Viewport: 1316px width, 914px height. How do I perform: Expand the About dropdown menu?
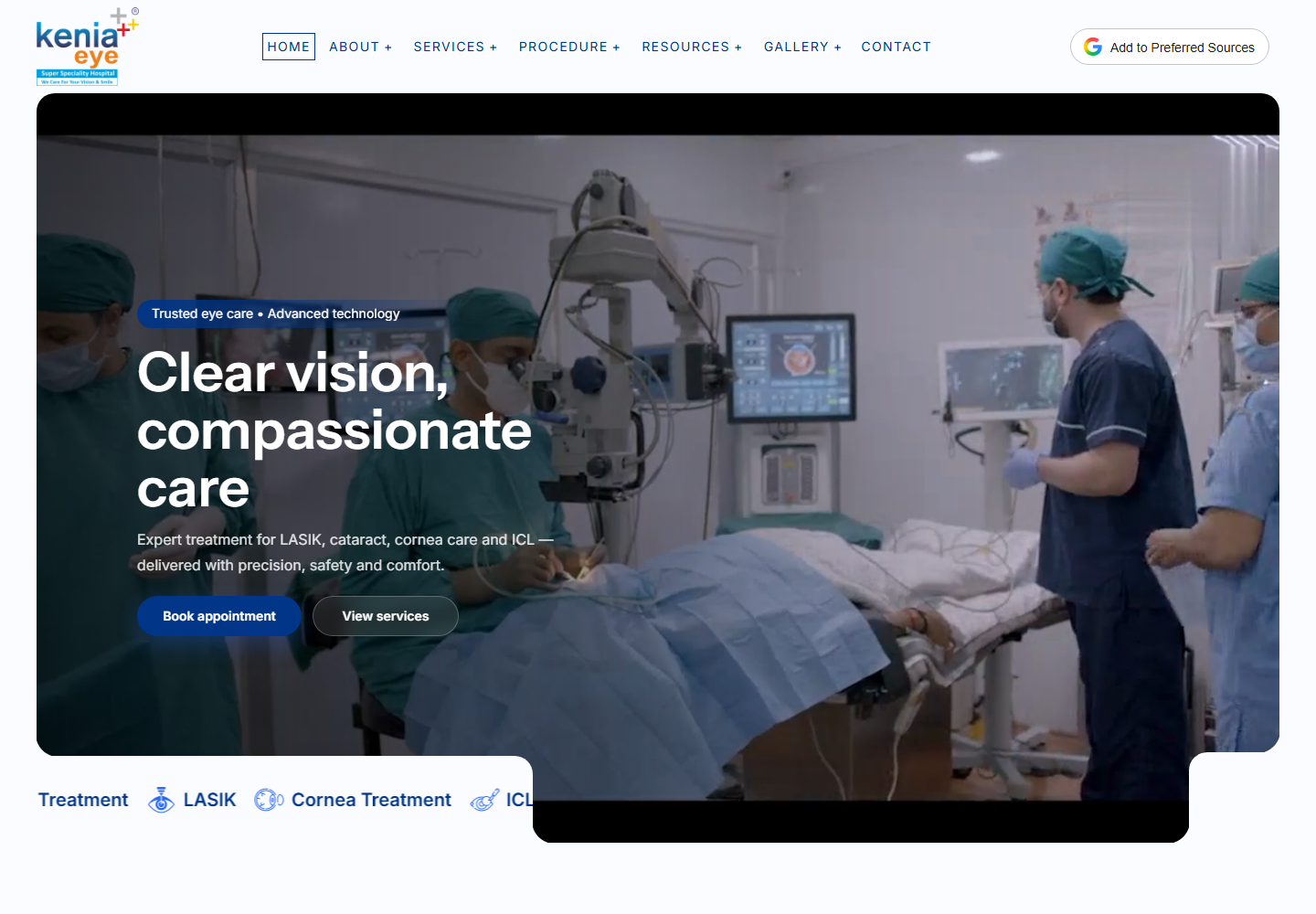(360, 47)
